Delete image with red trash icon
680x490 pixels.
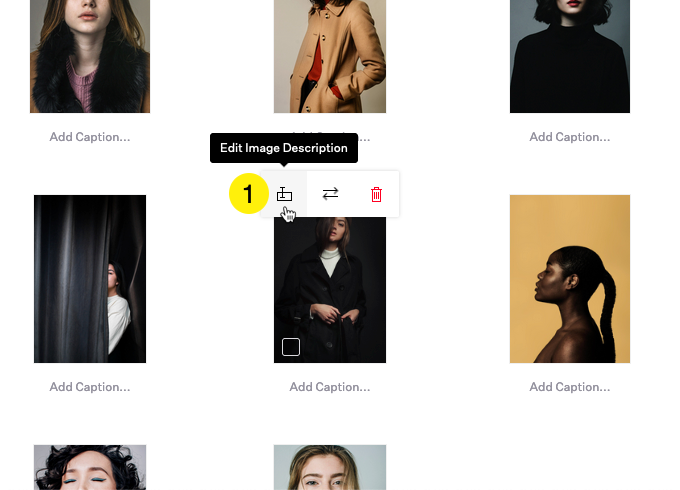376,194
